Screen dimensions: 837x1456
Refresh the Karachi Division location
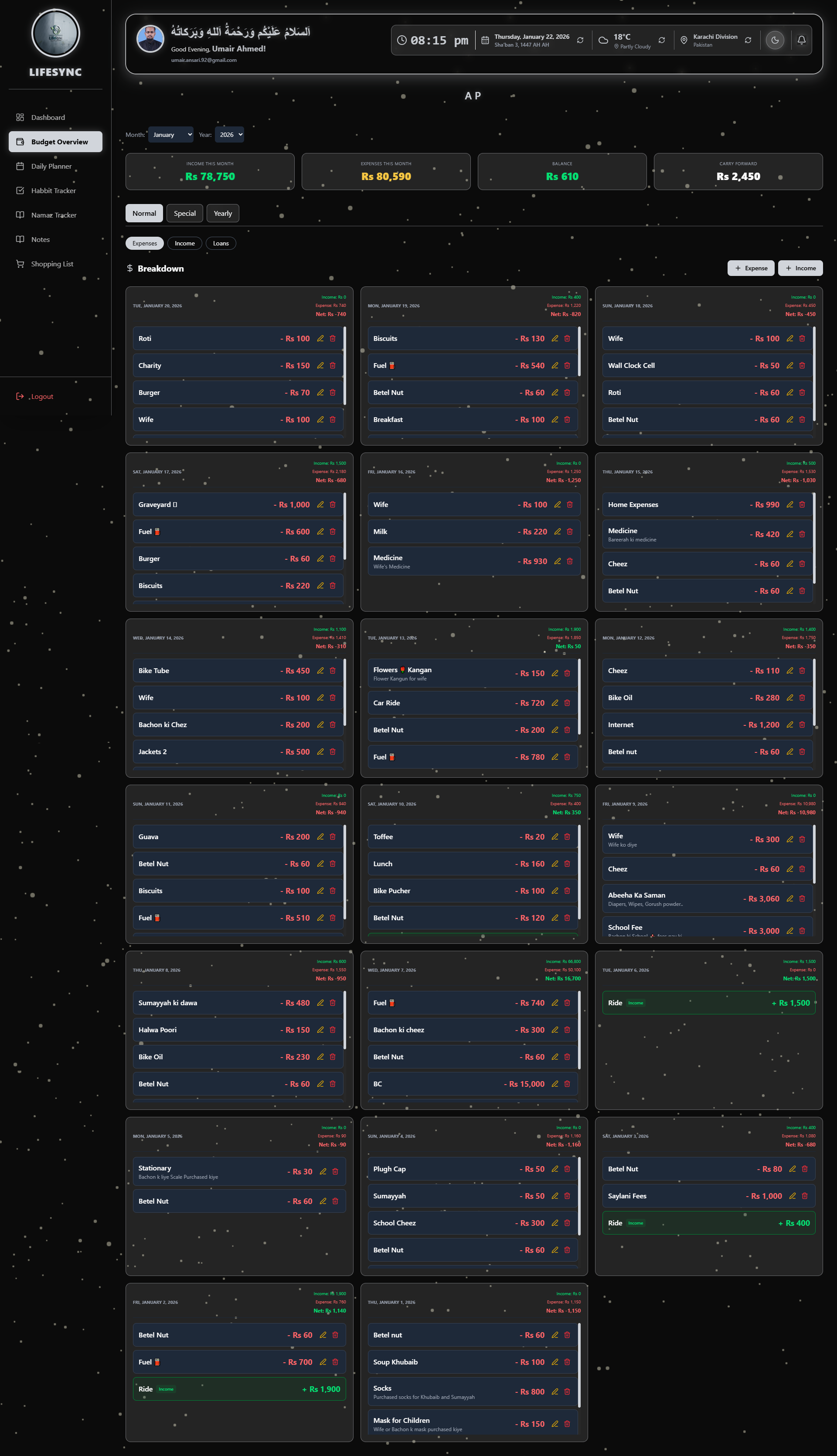click(748, 40)
